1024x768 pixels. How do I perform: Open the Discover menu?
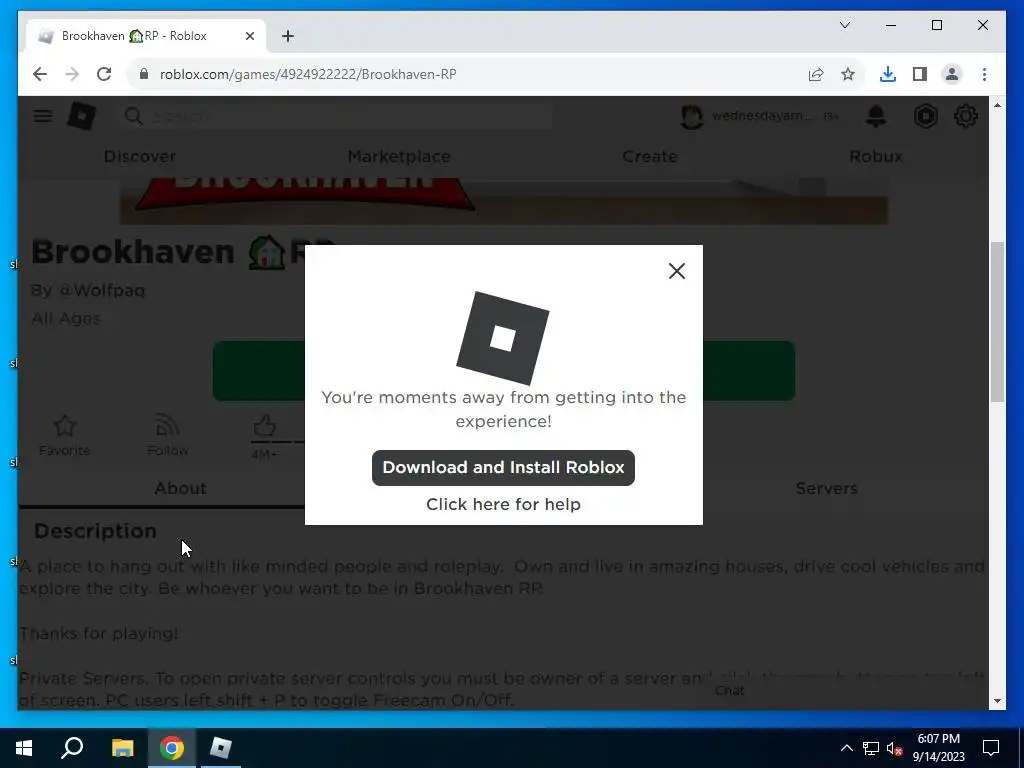[x=140, y=157]
